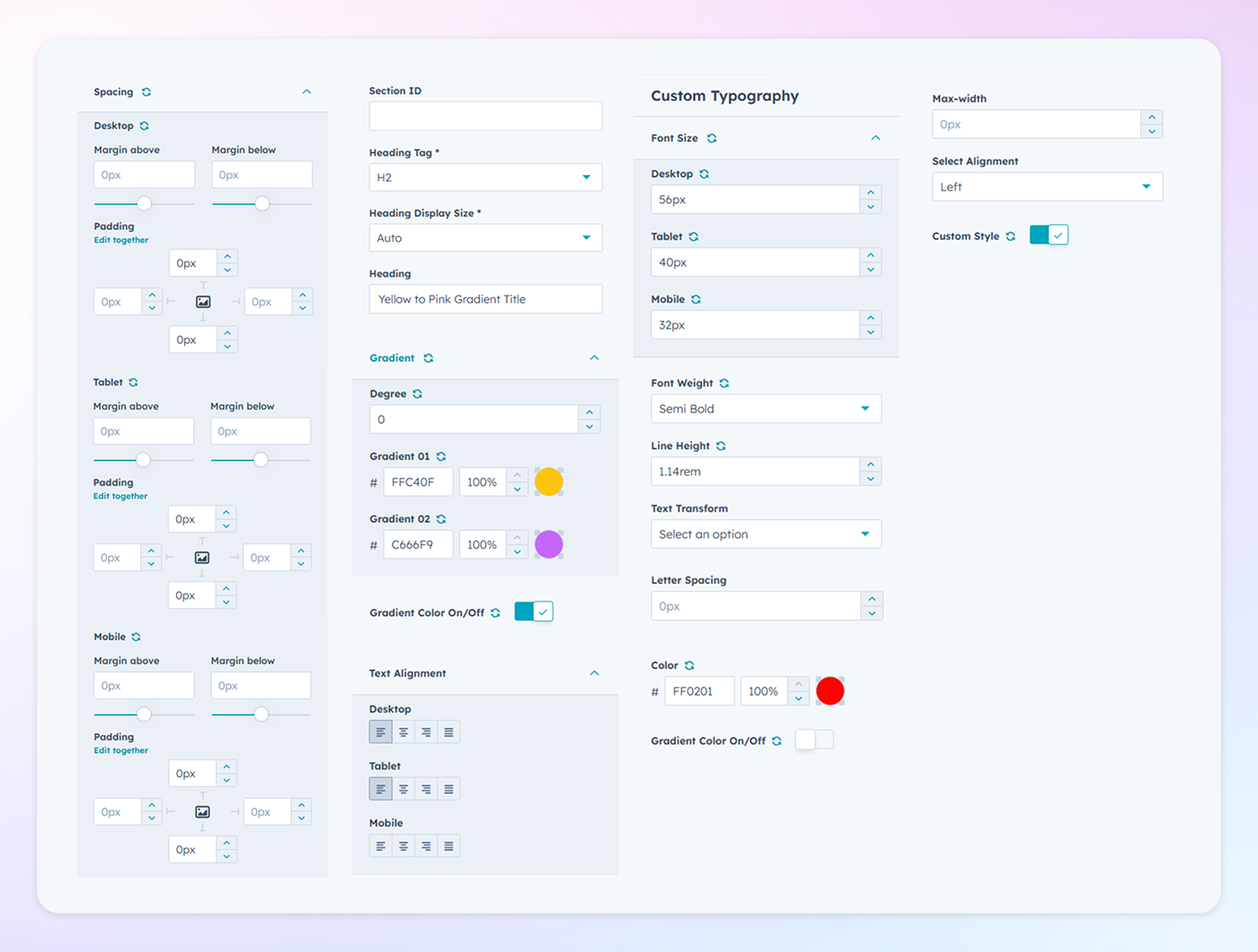Image resolution: width=1258 pixels, height=952 pixels.
Task: Click reset icon beside Font Weight label
Action: [724, 383]
